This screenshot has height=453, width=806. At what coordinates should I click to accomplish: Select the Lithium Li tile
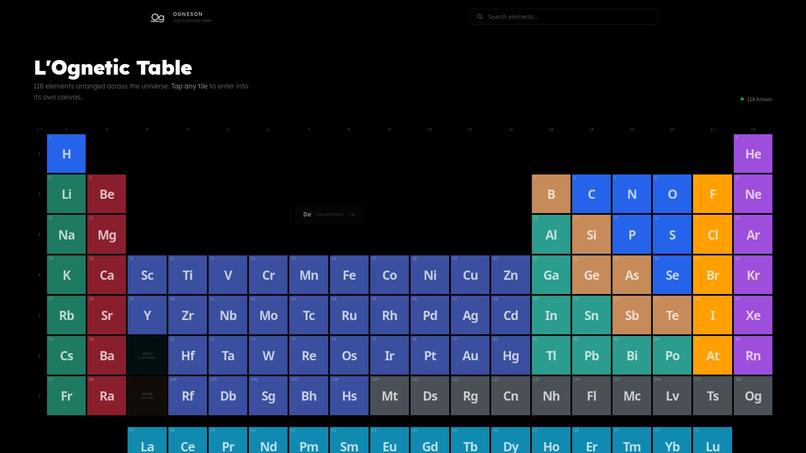click(x=66, y=194)
